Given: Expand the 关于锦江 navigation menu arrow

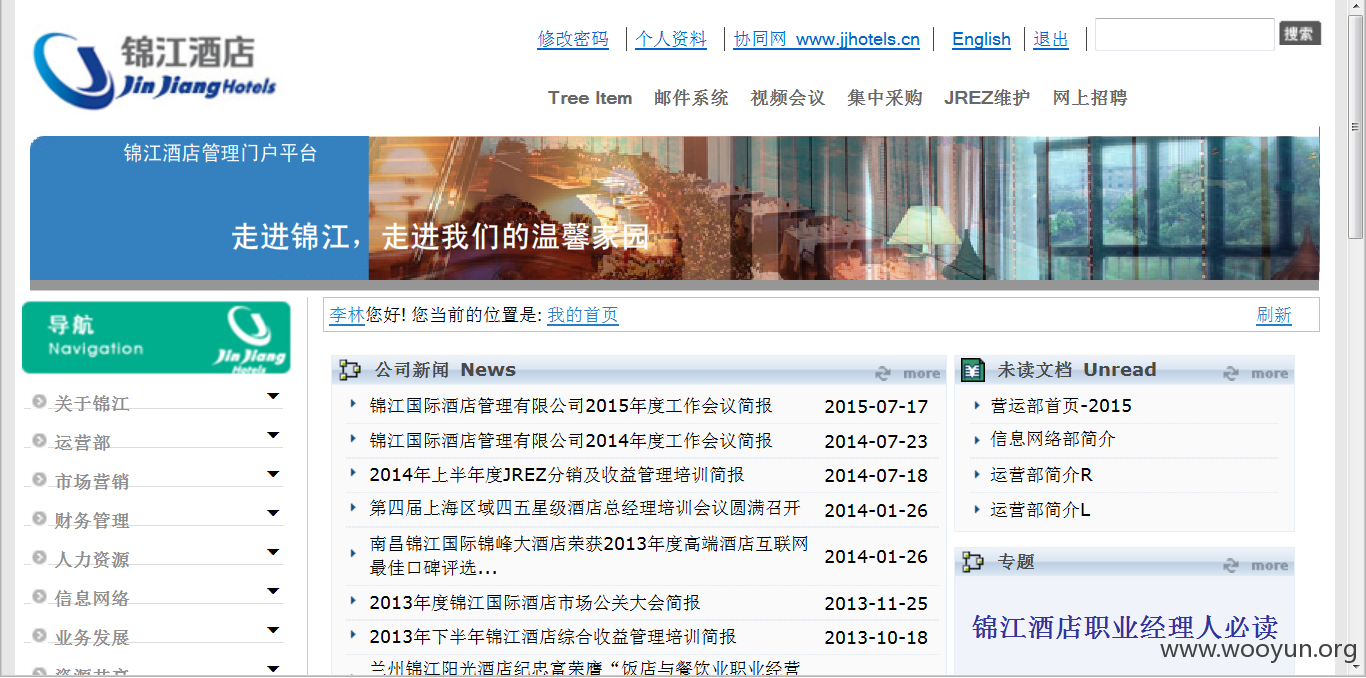Looking at the screenshot, I should (x=273, y=396).
